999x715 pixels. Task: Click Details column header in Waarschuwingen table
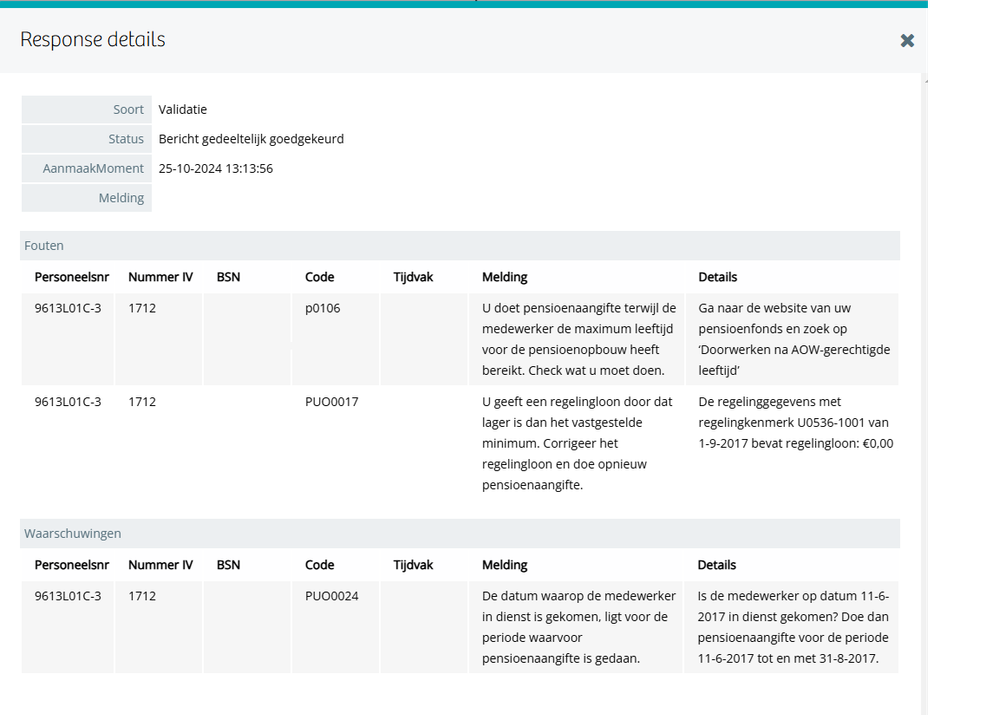pyautogui.click(x=717, y=565)
